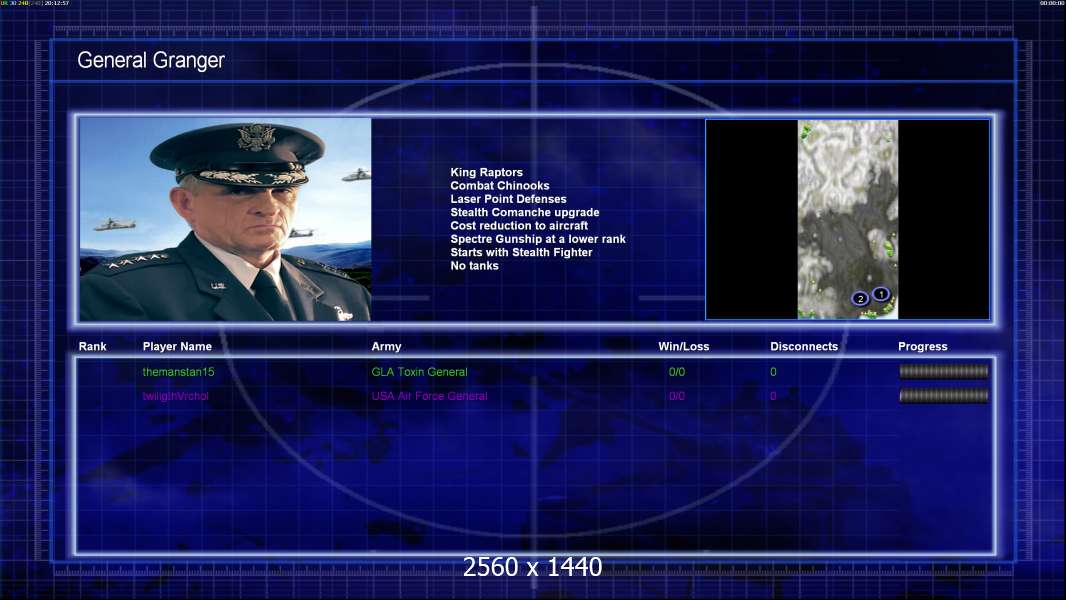The image size is (1066, 600).
Task: Click the Player Name column header
Action: point(177,347)
